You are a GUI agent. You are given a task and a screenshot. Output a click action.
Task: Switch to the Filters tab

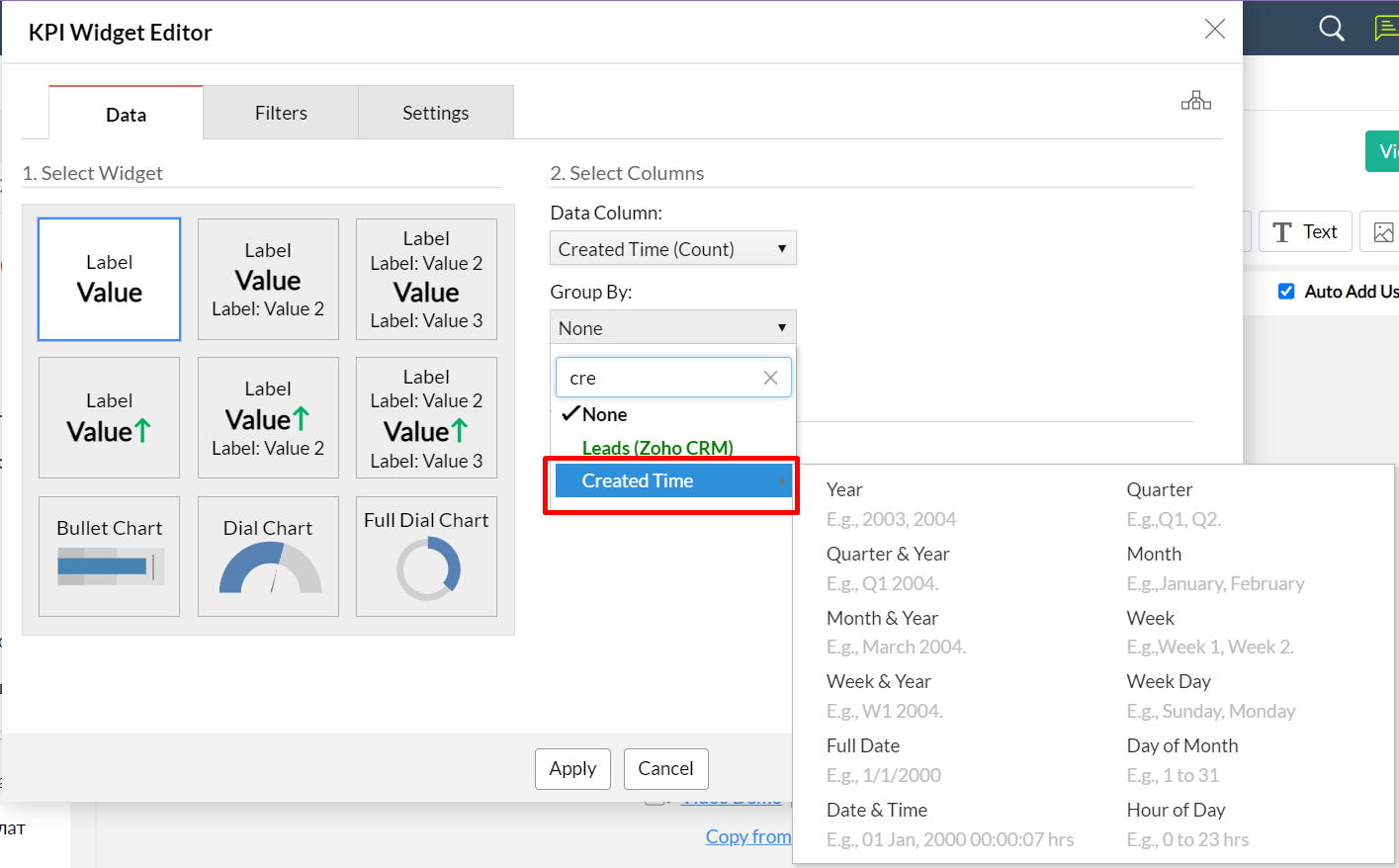(281, 114)
